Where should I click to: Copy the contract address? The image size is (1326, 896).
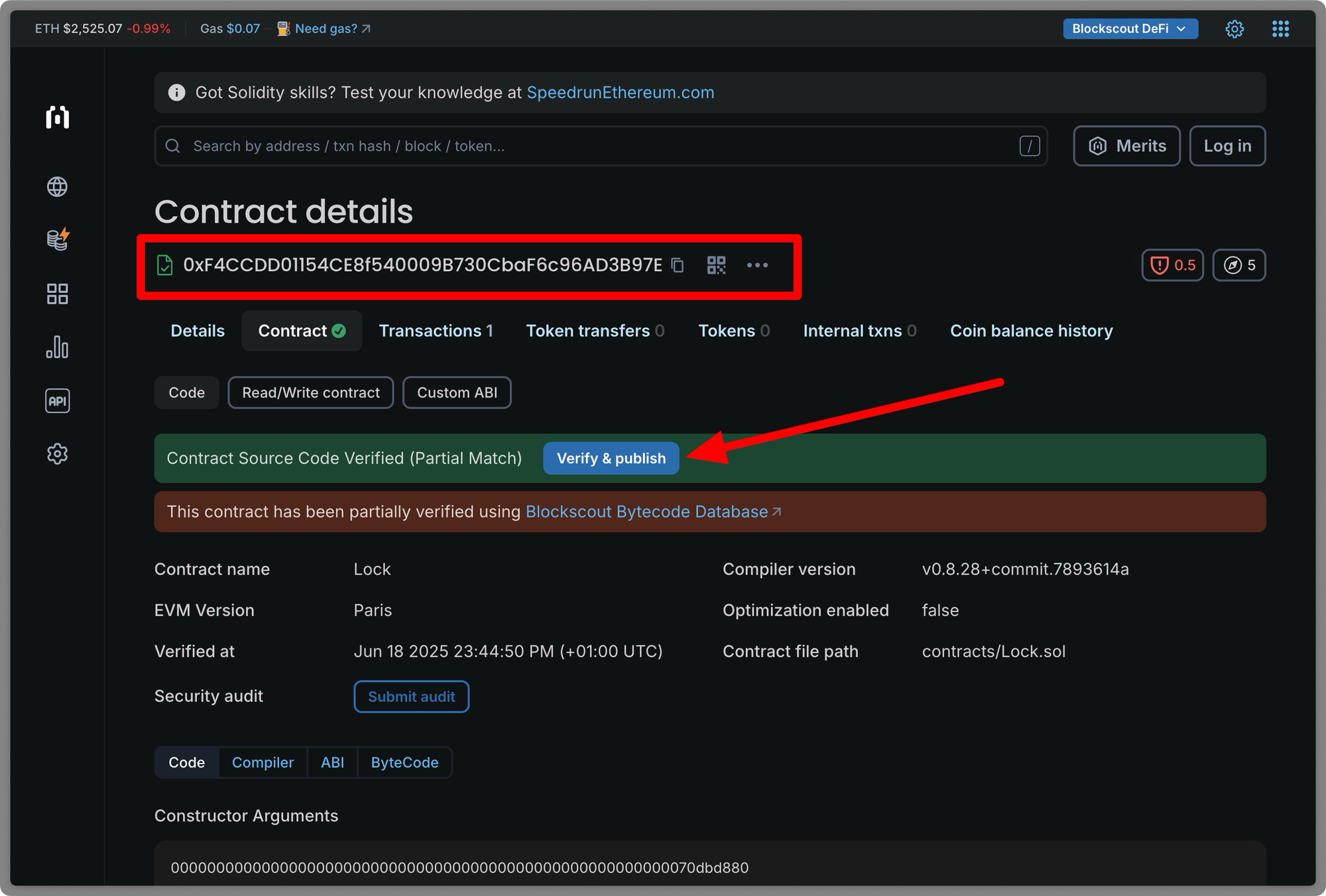pos(678,265)
